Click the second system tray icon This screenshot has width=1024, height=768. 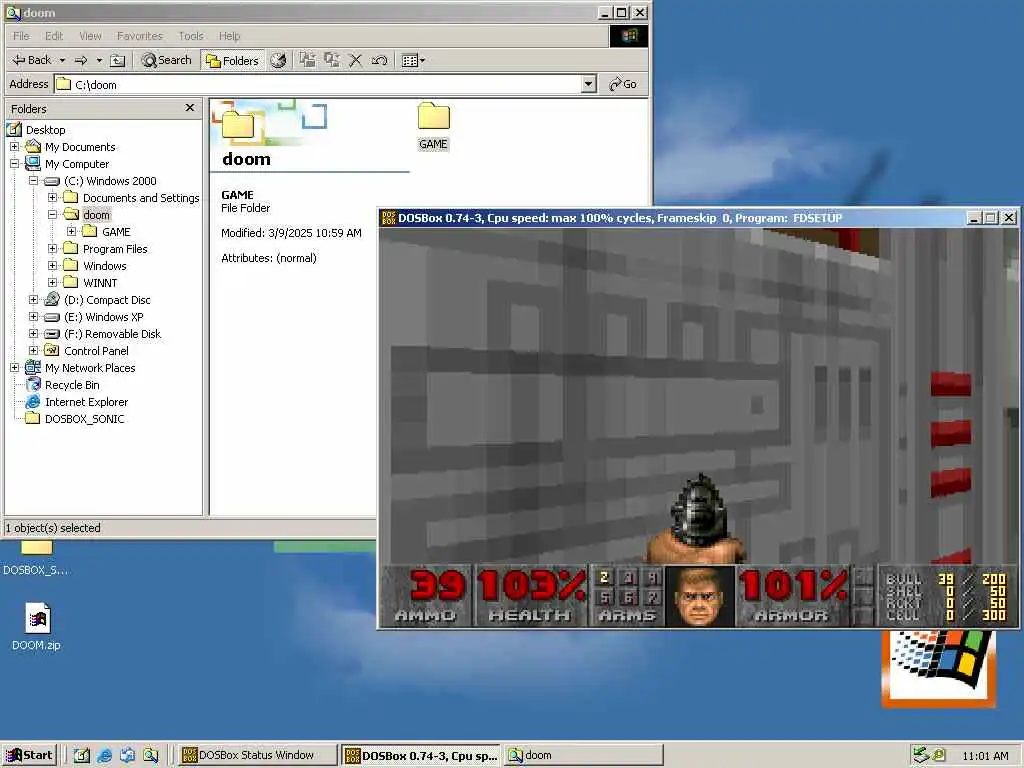coord(938,755)
